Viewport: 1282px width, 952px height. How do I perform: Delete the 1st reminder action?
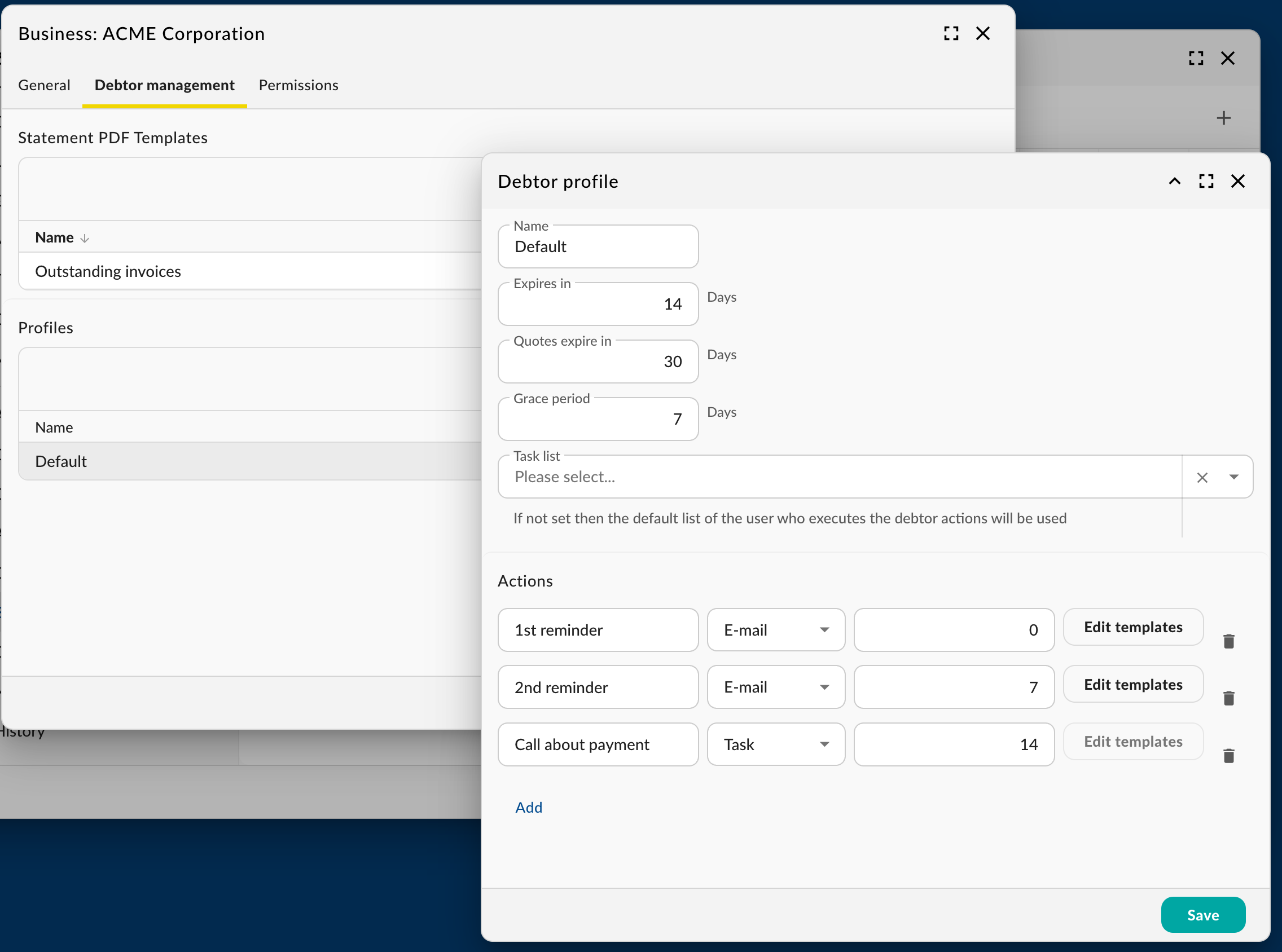tap(1228, 641)
